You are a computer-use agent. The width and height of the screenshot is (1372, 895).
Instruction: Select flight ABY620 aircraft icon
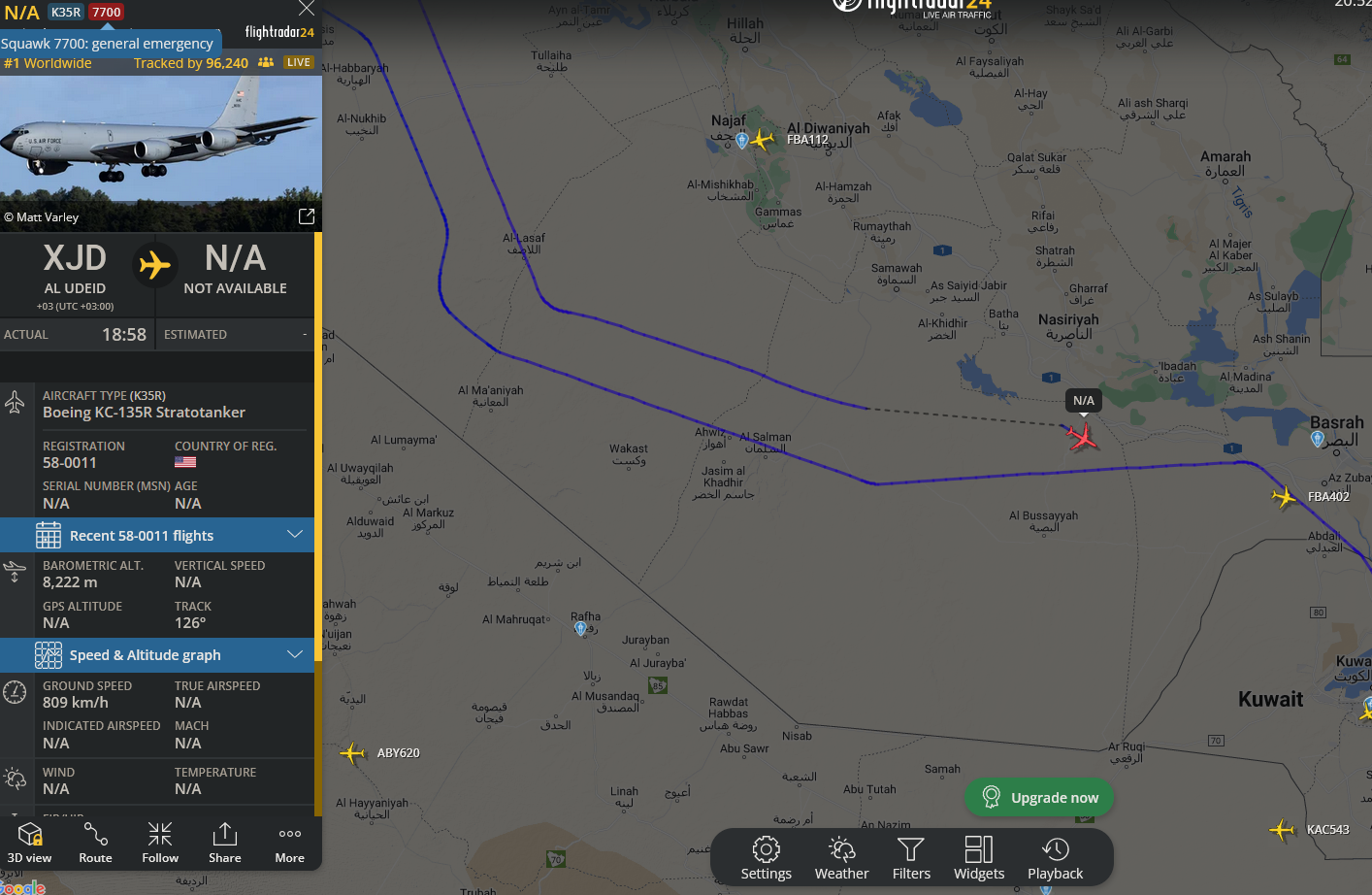(353, 752)
